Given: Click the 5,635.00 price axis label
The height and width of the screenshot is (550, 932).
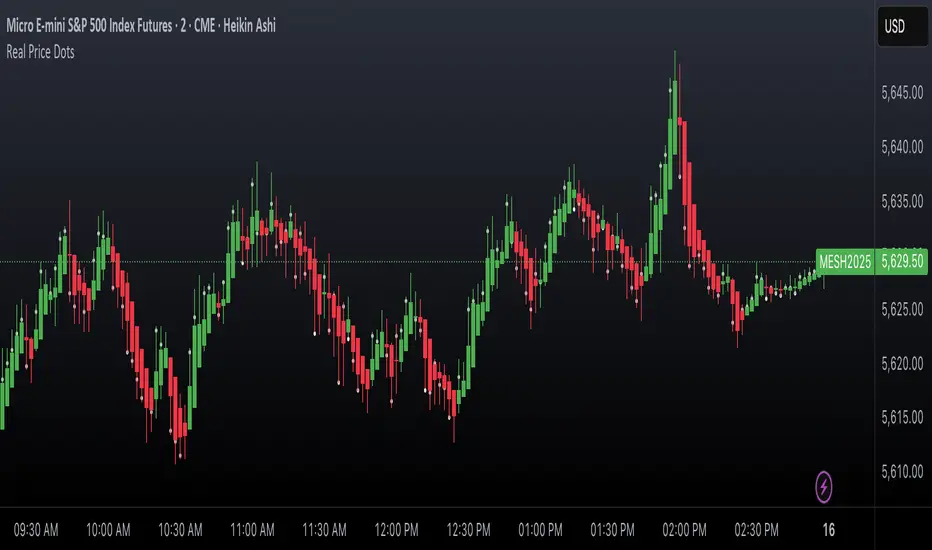Looking at the screenshot, I should [x=902, y=202].
